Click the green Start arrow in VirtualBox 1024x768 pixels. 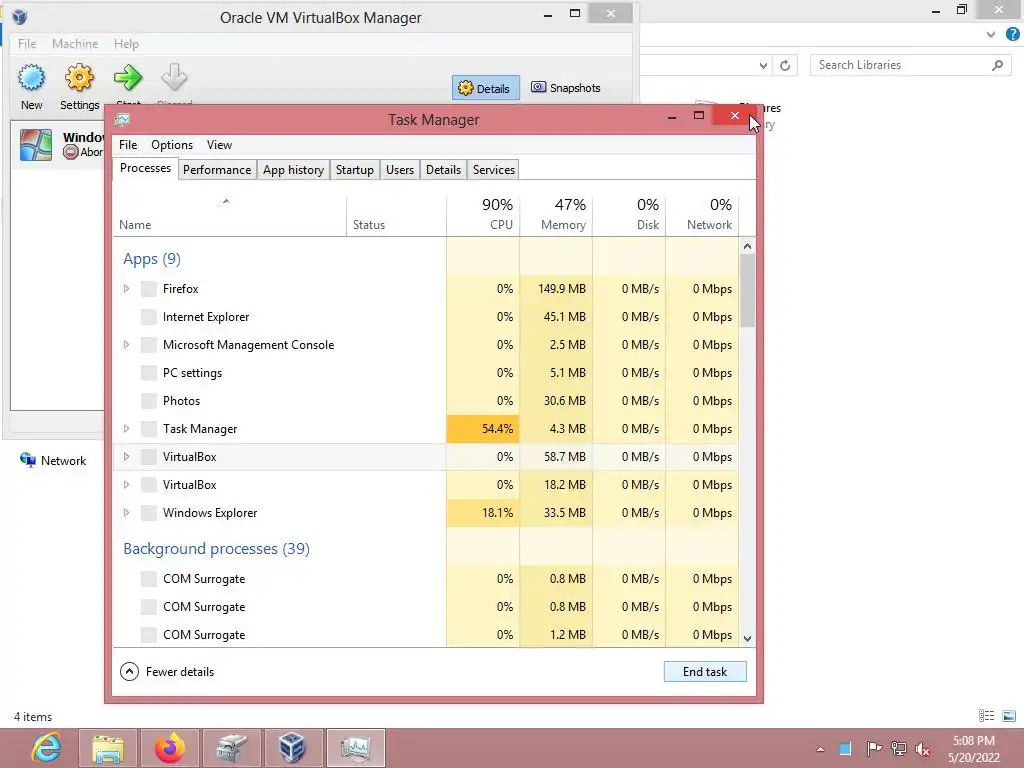pos(128,78)
